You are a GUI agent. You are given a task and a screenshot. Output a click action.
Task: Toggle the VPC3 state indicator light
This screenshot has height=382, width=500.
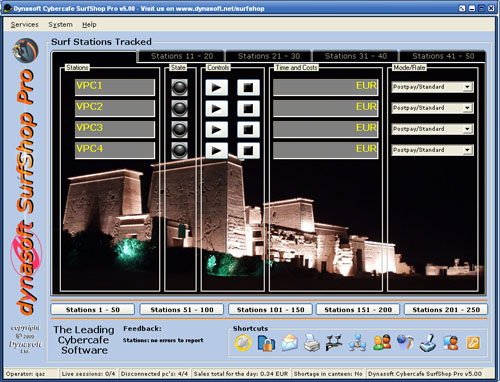point(179,129)
